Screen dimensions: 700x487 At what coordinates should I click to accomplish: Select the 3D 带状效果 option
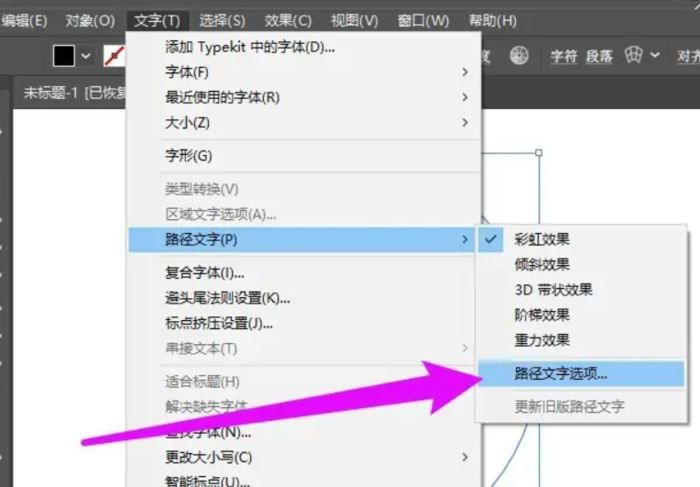tap(581, 290)
